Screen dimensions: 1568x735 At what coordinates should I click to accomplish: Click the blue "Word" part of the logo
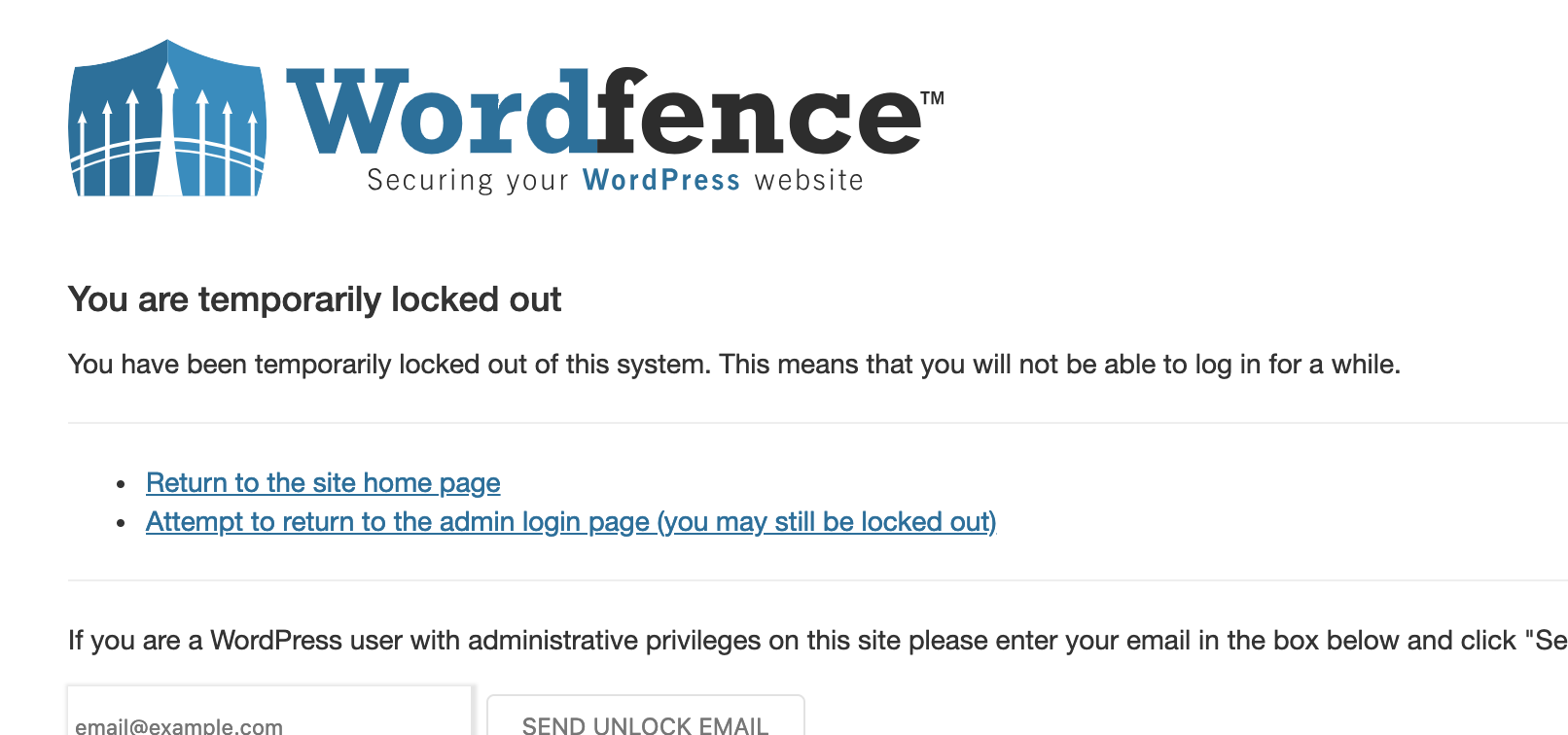438,115
